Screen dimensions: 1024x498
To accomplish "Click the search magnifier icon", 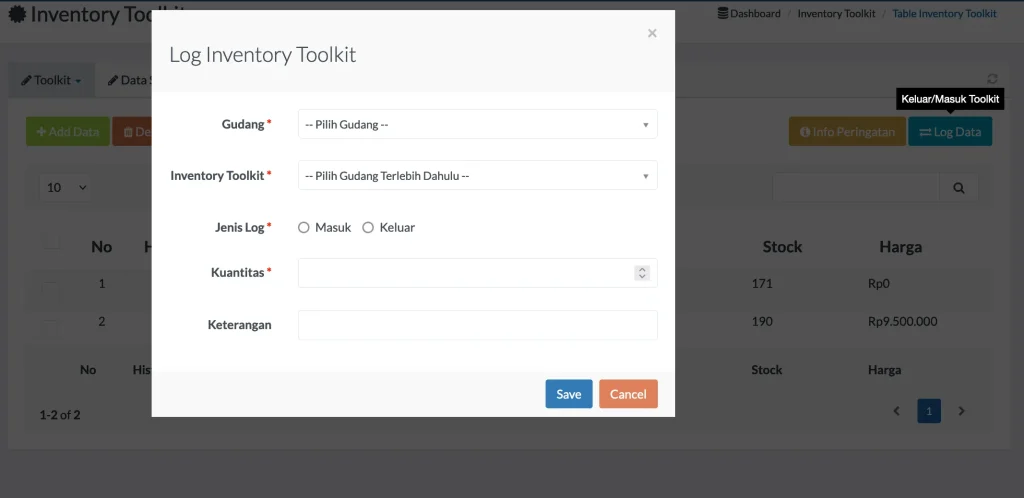I will coord(958,187).
